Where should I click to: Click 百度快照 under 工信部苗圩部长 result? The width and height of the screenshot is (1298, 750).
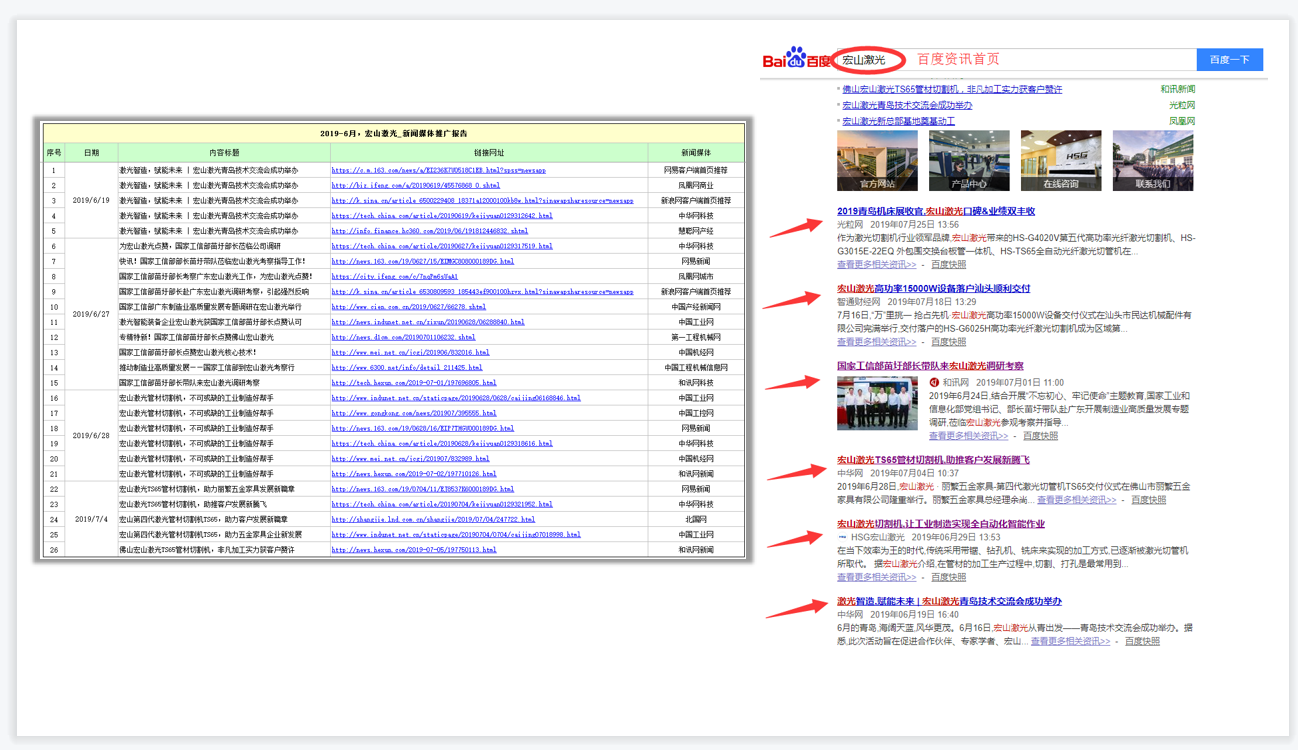click(1040, 436)
